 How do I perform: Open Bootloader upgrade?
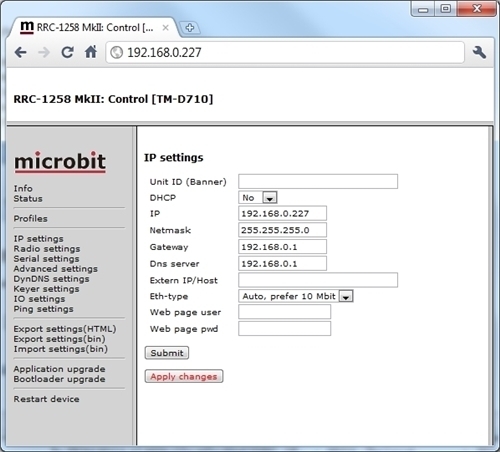[x=60, y=379]
